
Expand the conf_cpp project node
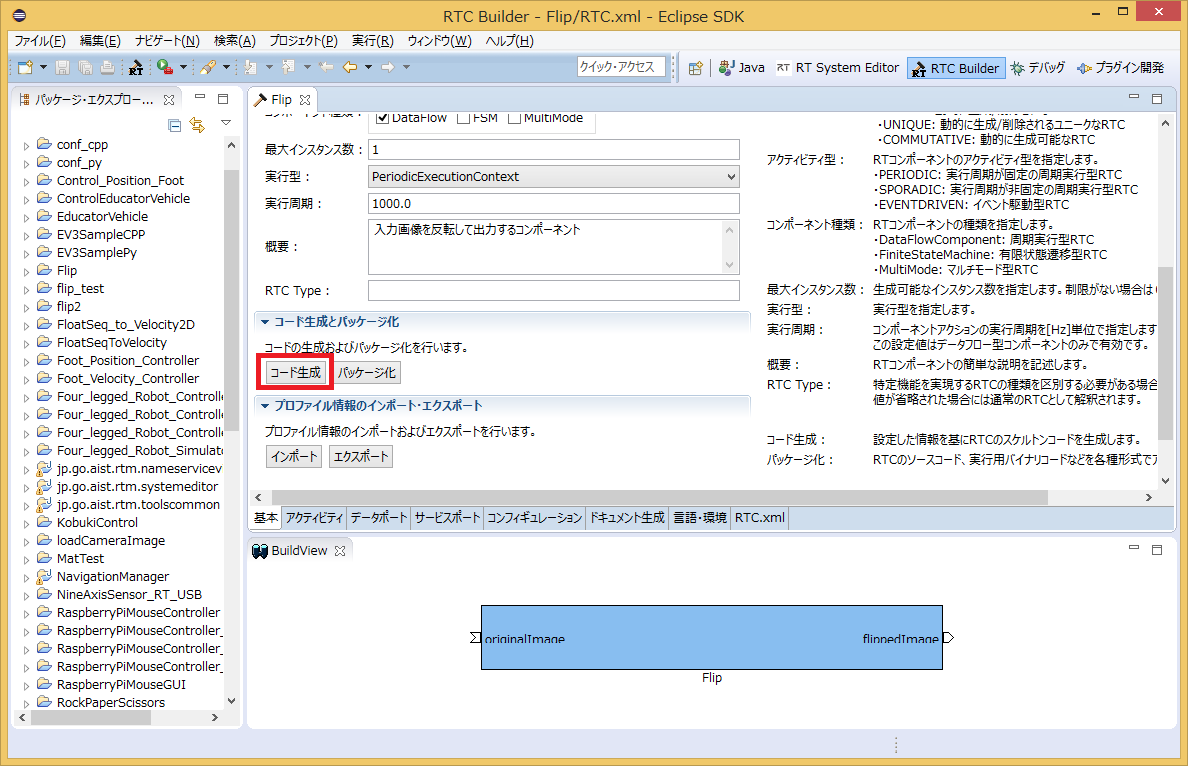tap(27, 145)
